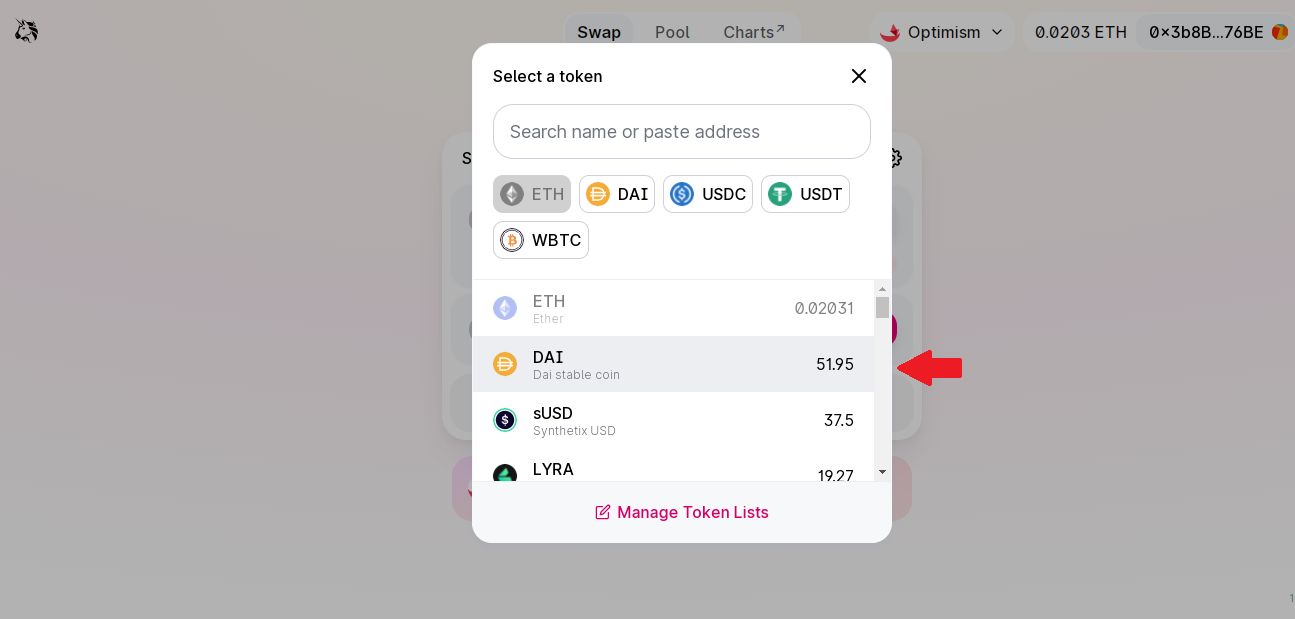Click the ETH icon in token list

coord(505,308)
